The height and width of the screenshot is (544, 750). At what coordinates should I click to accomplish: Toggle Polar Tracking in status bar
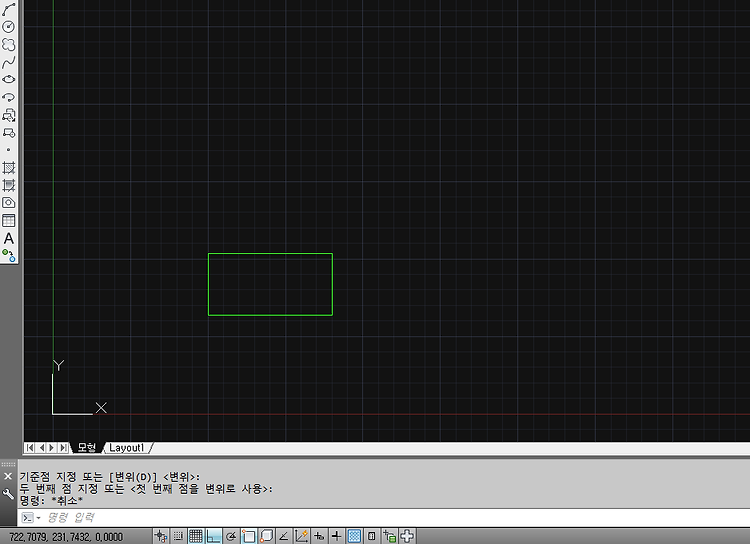pos(231,536)
